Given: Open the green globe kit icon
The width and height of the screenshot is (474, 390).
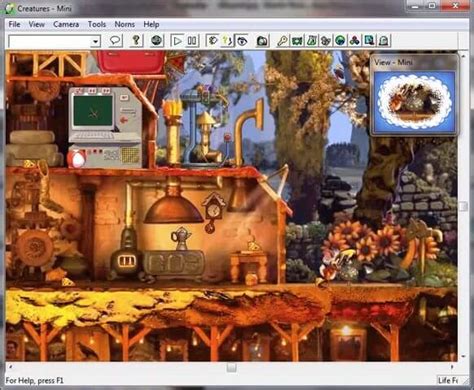Looking at the screenshot, I should click(x=340, y=41).
